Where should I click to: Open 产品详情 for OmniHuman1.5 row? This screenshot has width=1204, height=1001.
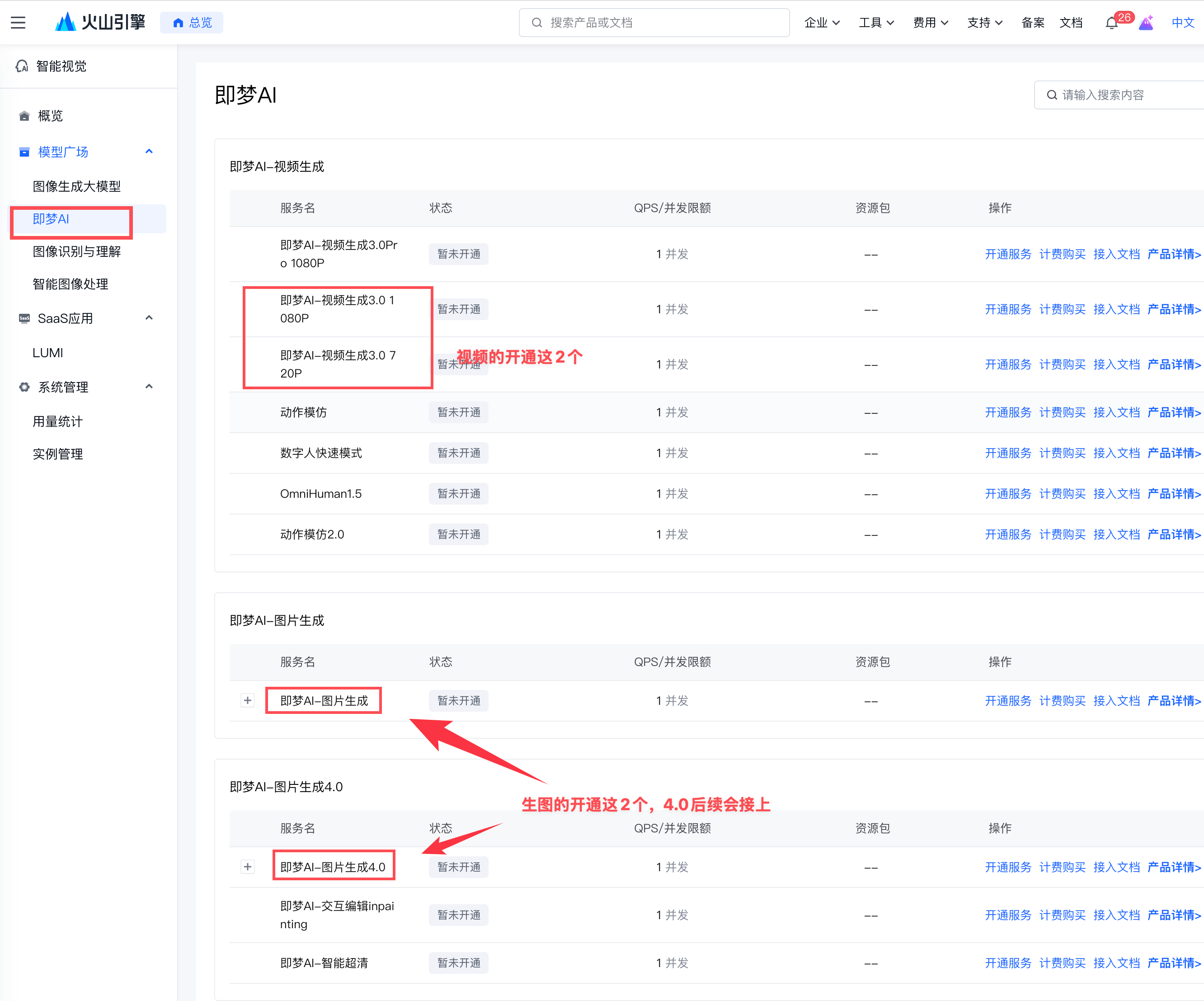click(x=1174, y=494)
